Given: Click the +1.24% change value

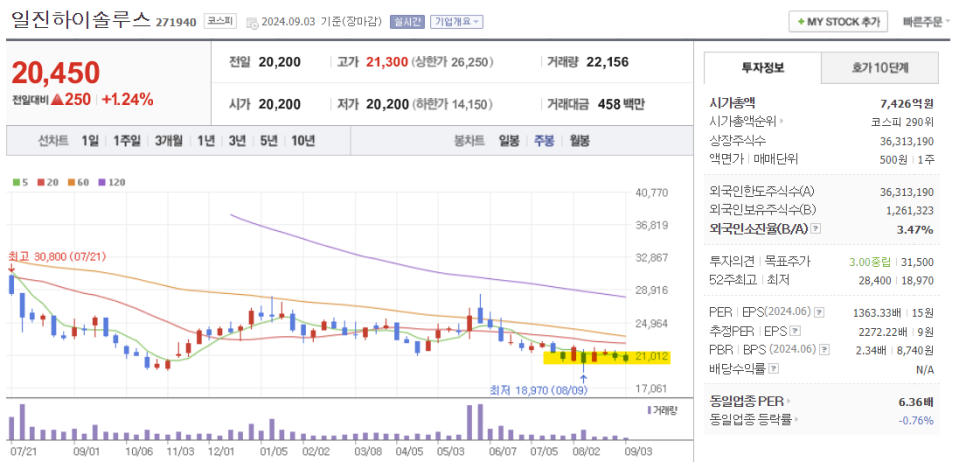Looking at the screenshot, I should pos(127,99).
